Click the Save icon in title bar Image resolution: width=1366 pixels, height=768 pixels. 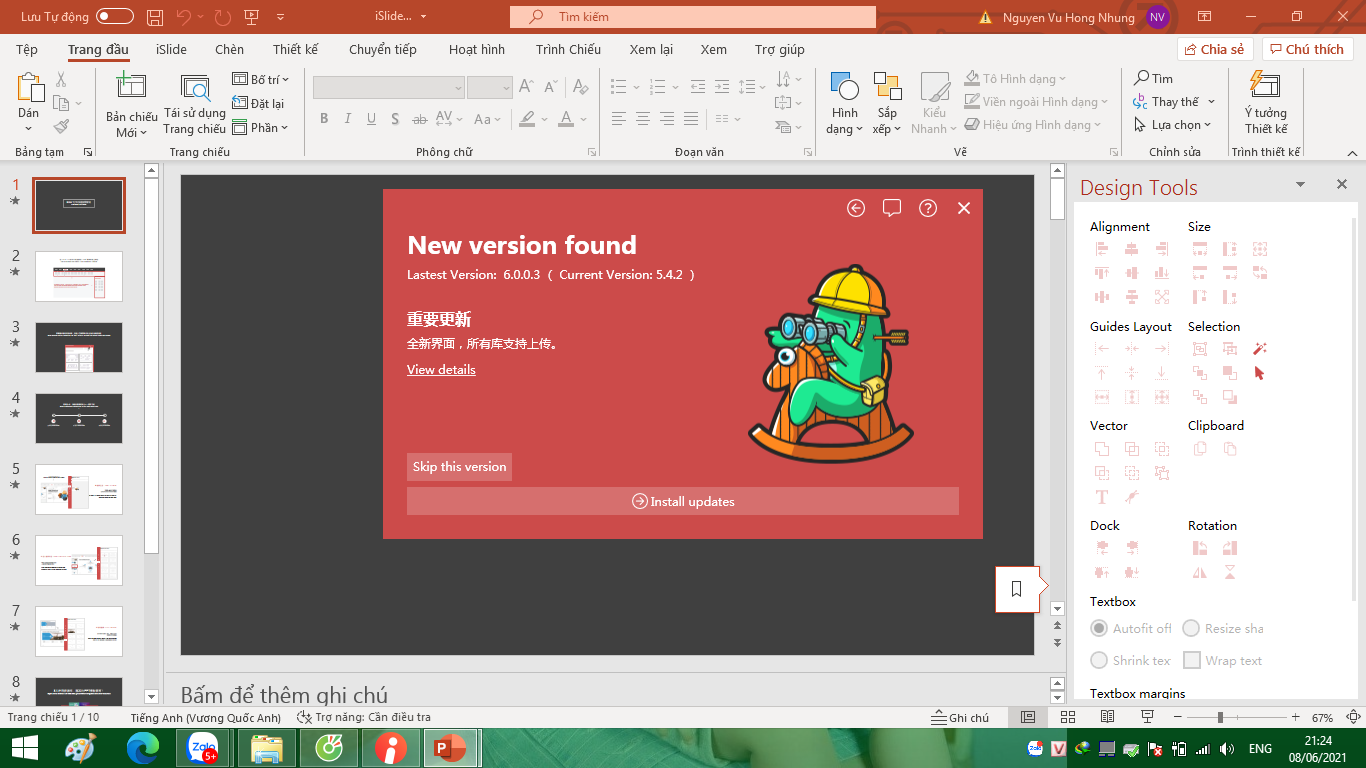coord(154,17)
